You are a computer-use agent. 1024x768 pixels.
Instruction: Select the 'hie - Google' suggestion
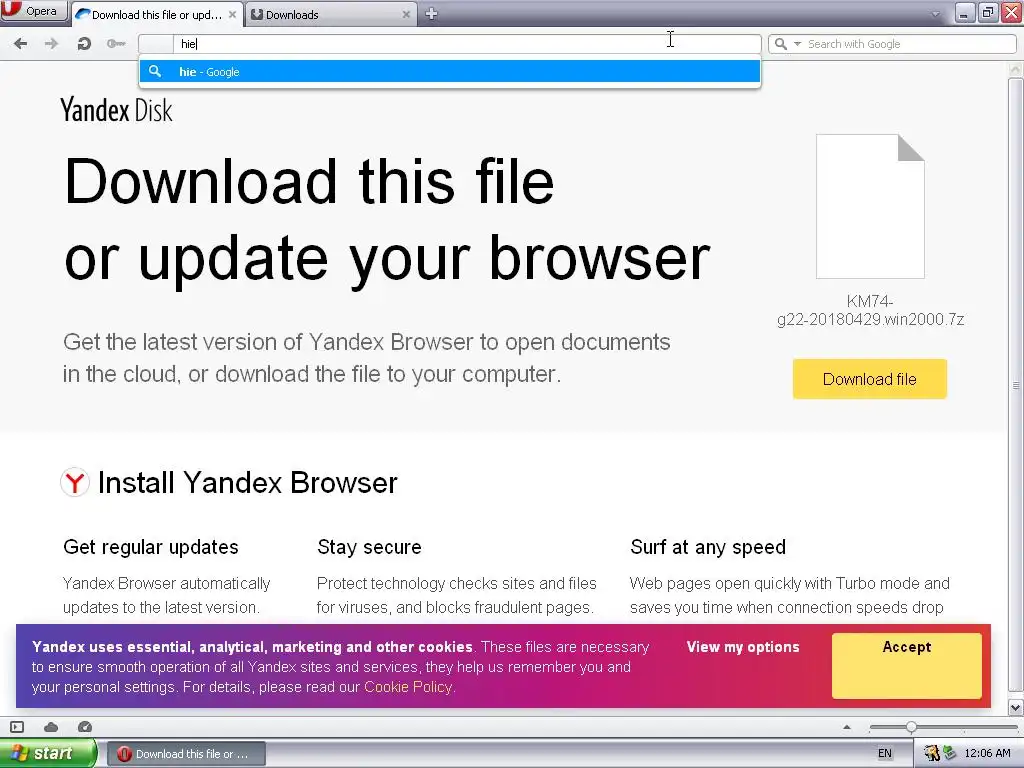tap(449, 72)
